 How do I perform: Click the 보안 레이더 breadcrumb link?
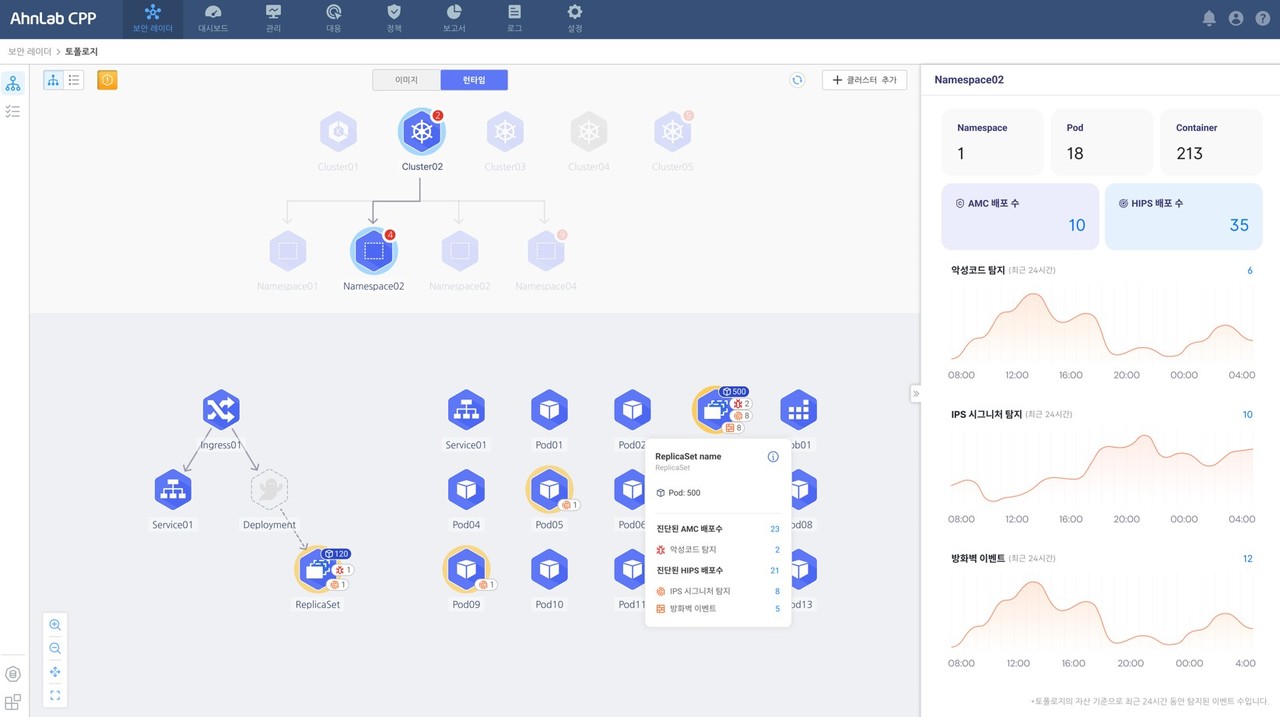click(x=30, y=51)
